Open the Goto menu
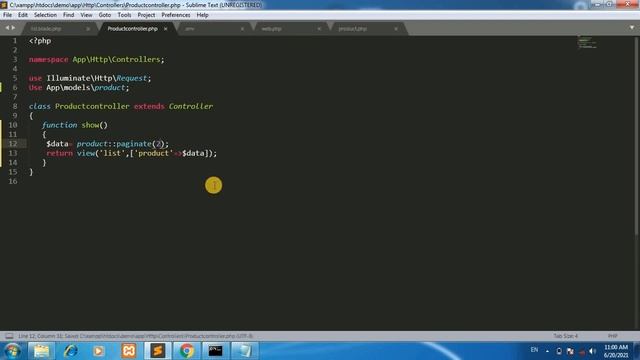 pos(105,15)
